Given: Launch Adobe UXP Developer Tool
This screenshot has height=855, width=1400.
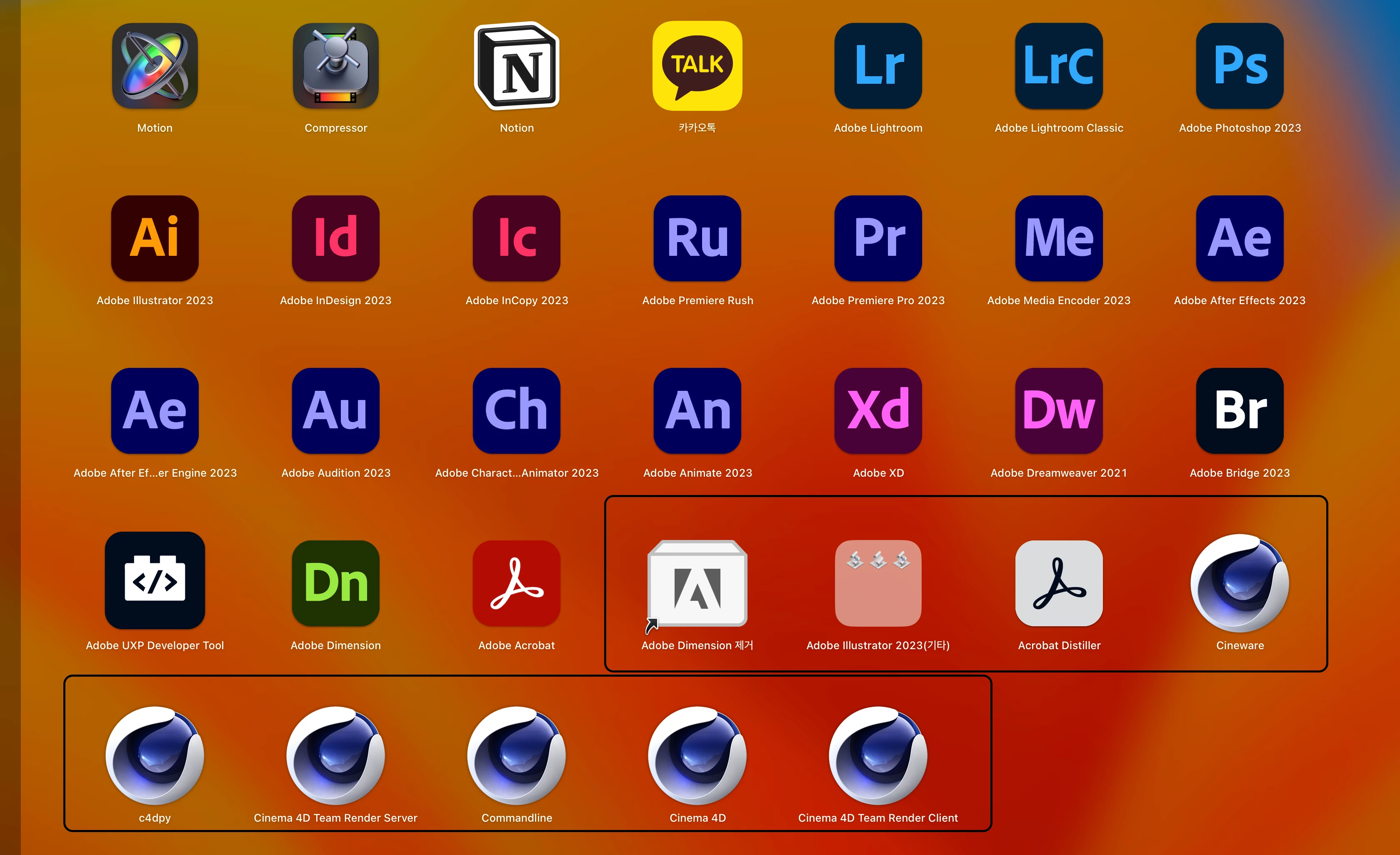Looking at the screenshot, I should click(155, 581).
